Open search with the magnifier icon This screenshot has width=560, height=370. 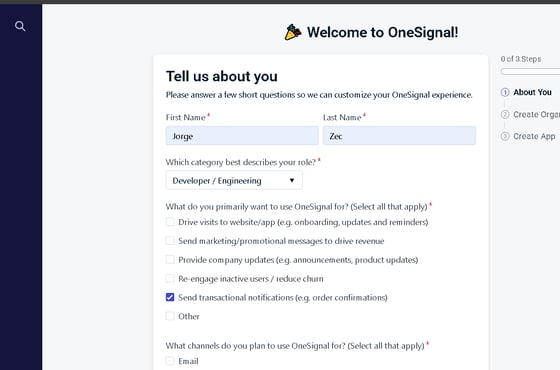click(20, 26)
